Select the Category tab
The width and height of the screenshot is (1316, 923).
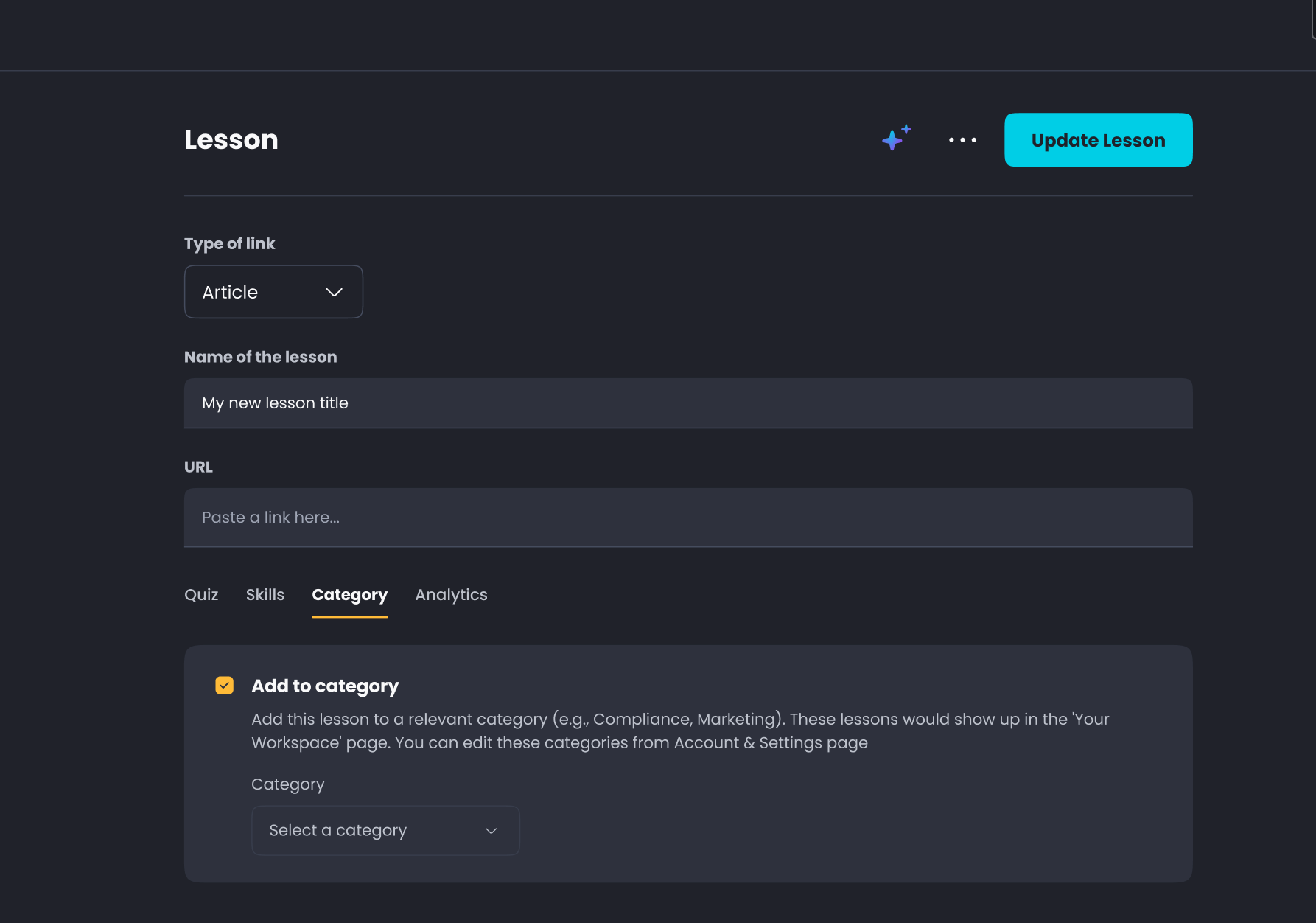pos(350,596)
